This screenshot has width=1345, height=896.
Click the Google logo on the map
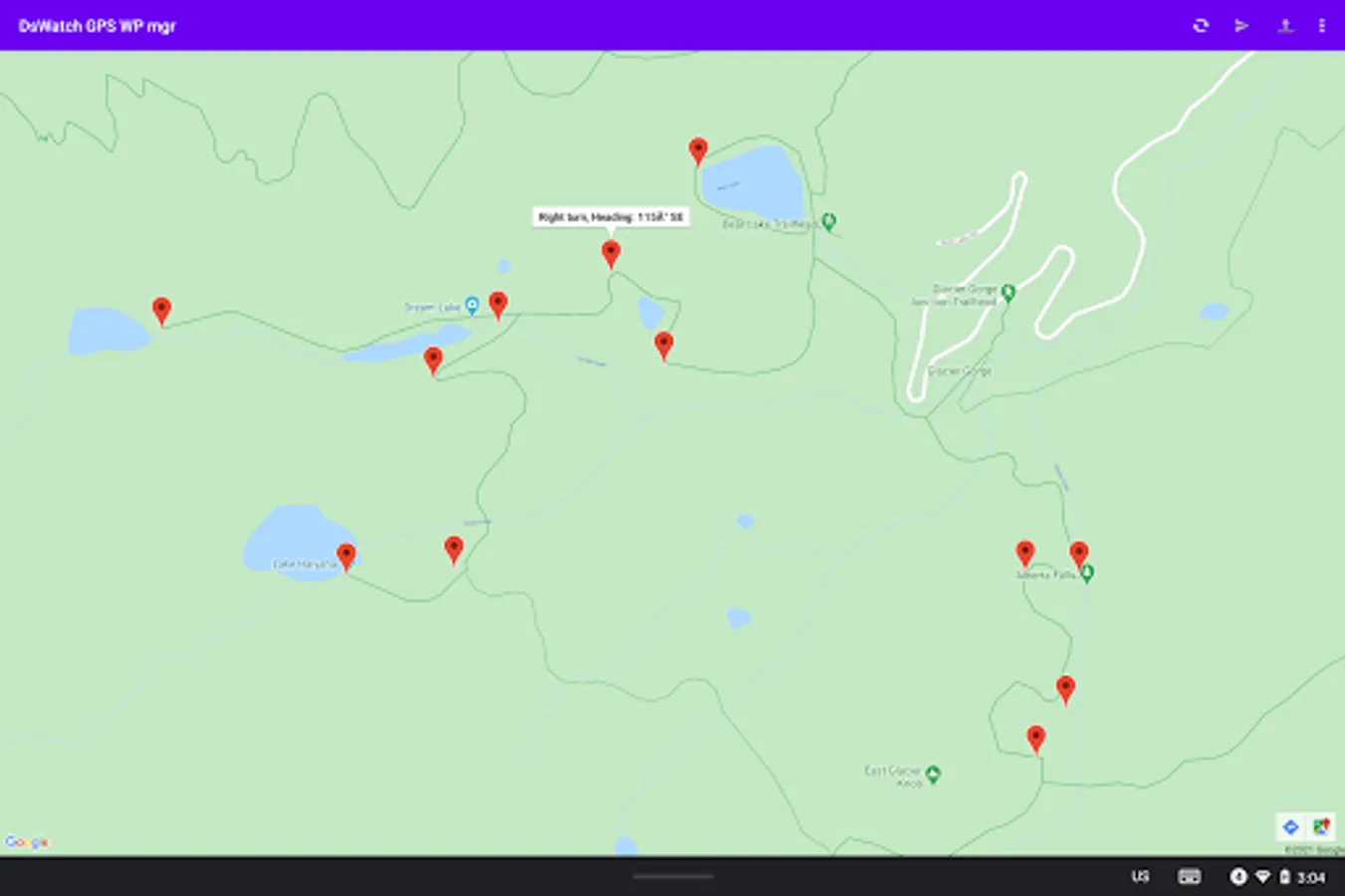27,842
